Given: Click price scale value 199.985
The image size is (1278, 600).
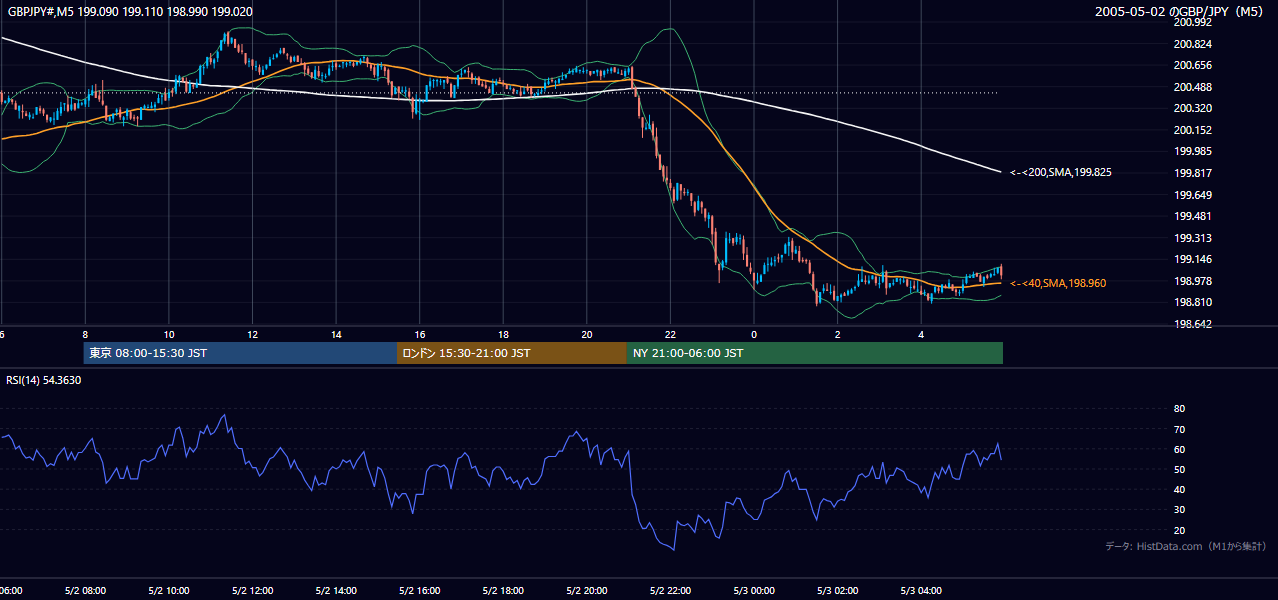Looking at the screenshot, I should click(x=1191, y=152).
